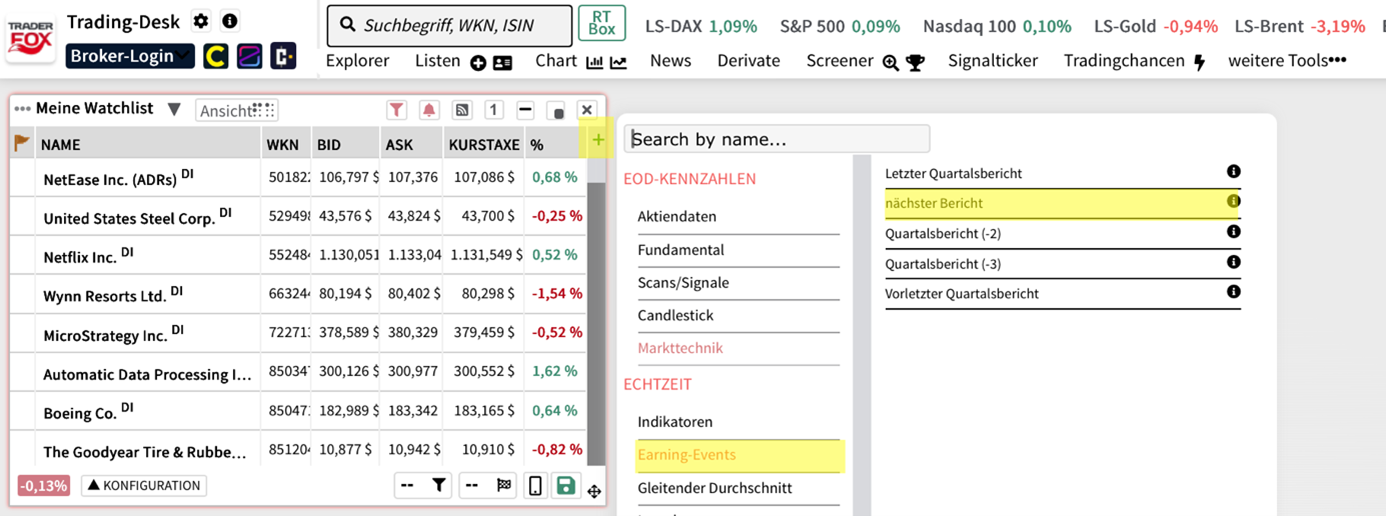
Task: Click info icon for nächster Bericht
Action: coord(1233,201)
